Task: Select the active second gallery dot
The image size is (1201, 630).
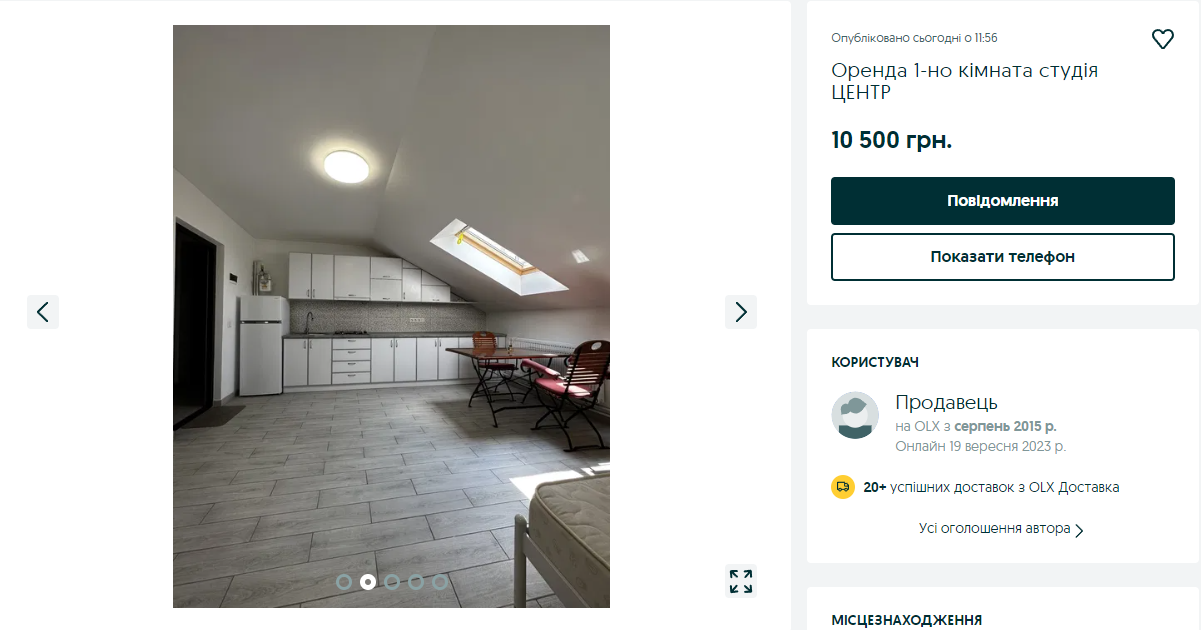Action: (368, 581)
